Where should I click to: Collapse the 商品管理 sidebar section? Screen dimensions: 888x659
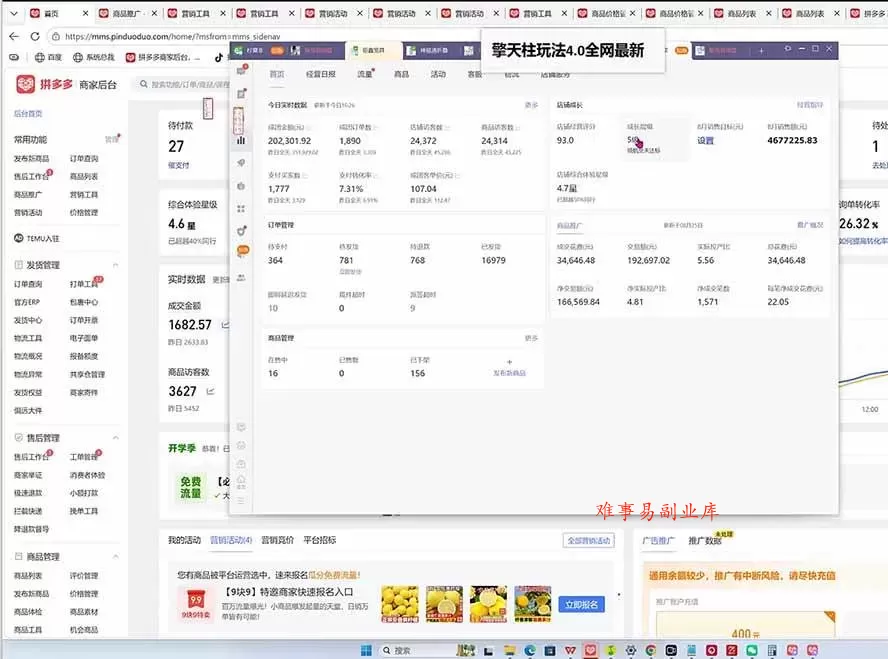[116, 557]
